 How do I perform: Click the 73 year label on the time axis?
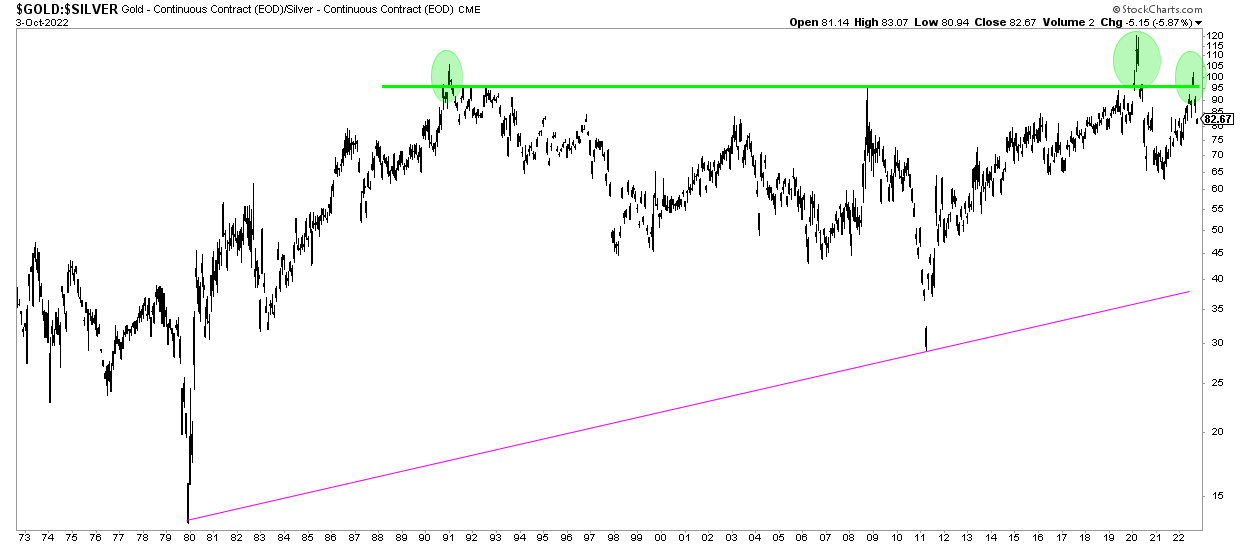24,537
